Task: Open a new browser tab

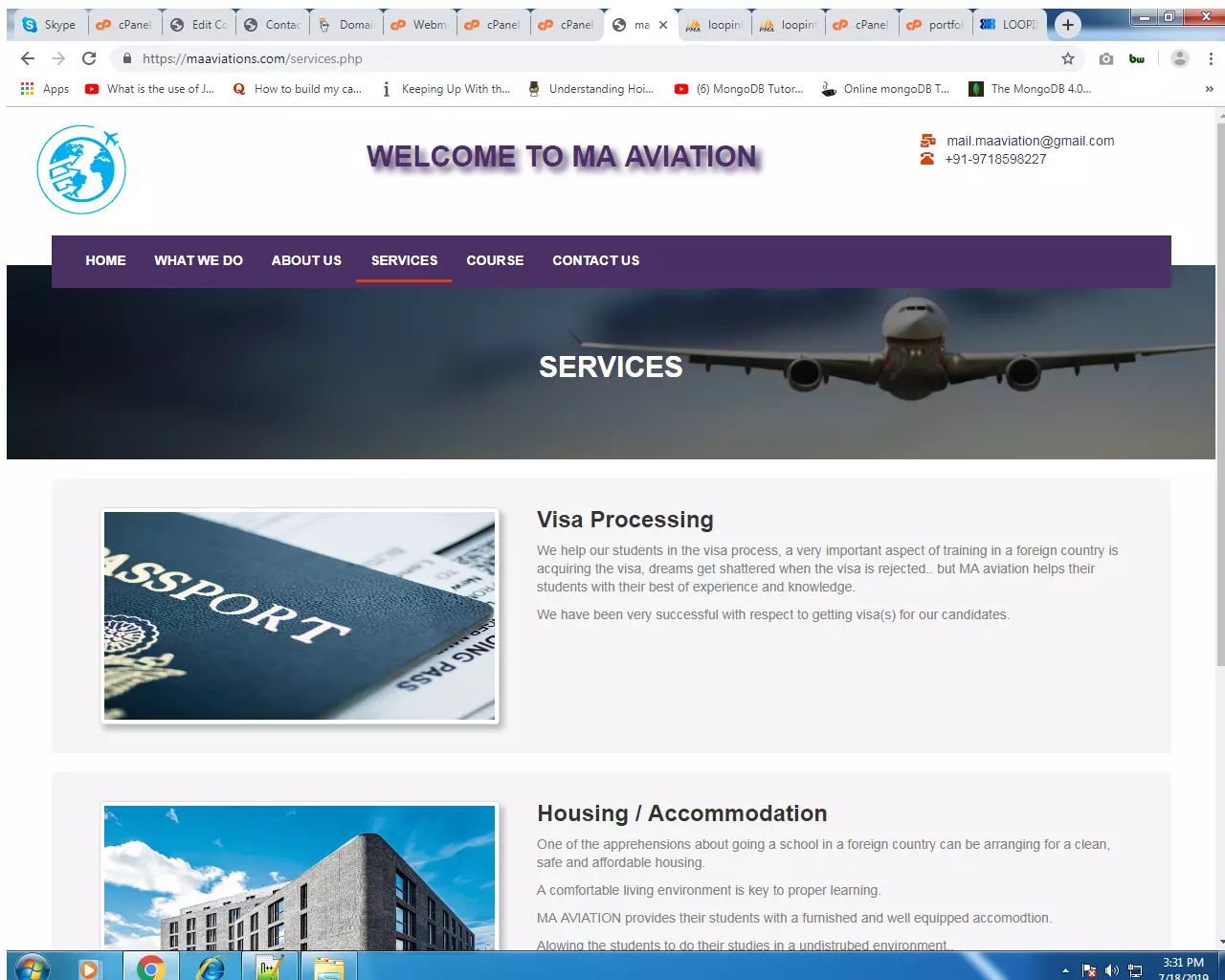Action: tap(1068, 25)
